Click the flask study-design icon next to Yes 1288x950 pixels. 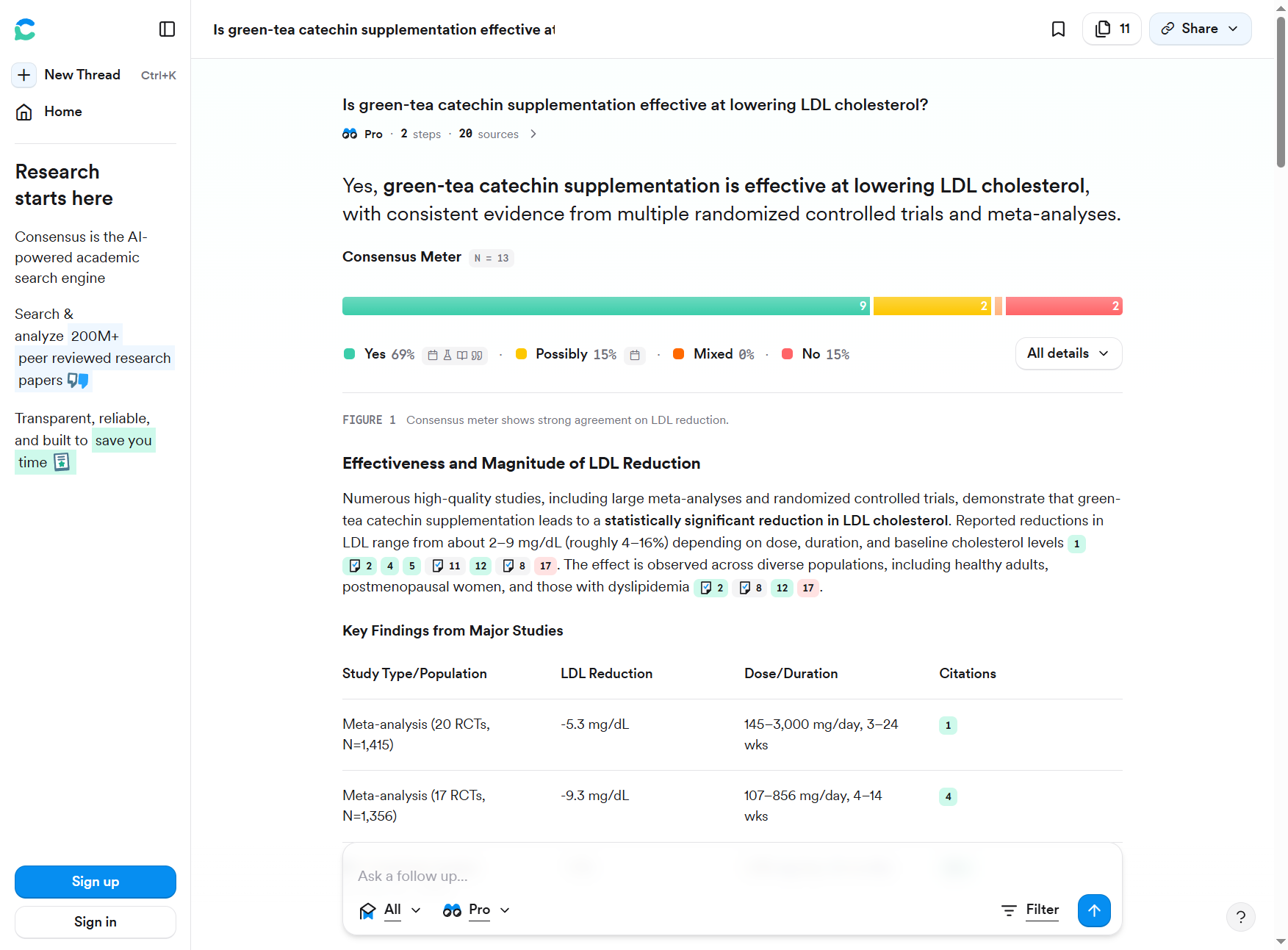447,355
